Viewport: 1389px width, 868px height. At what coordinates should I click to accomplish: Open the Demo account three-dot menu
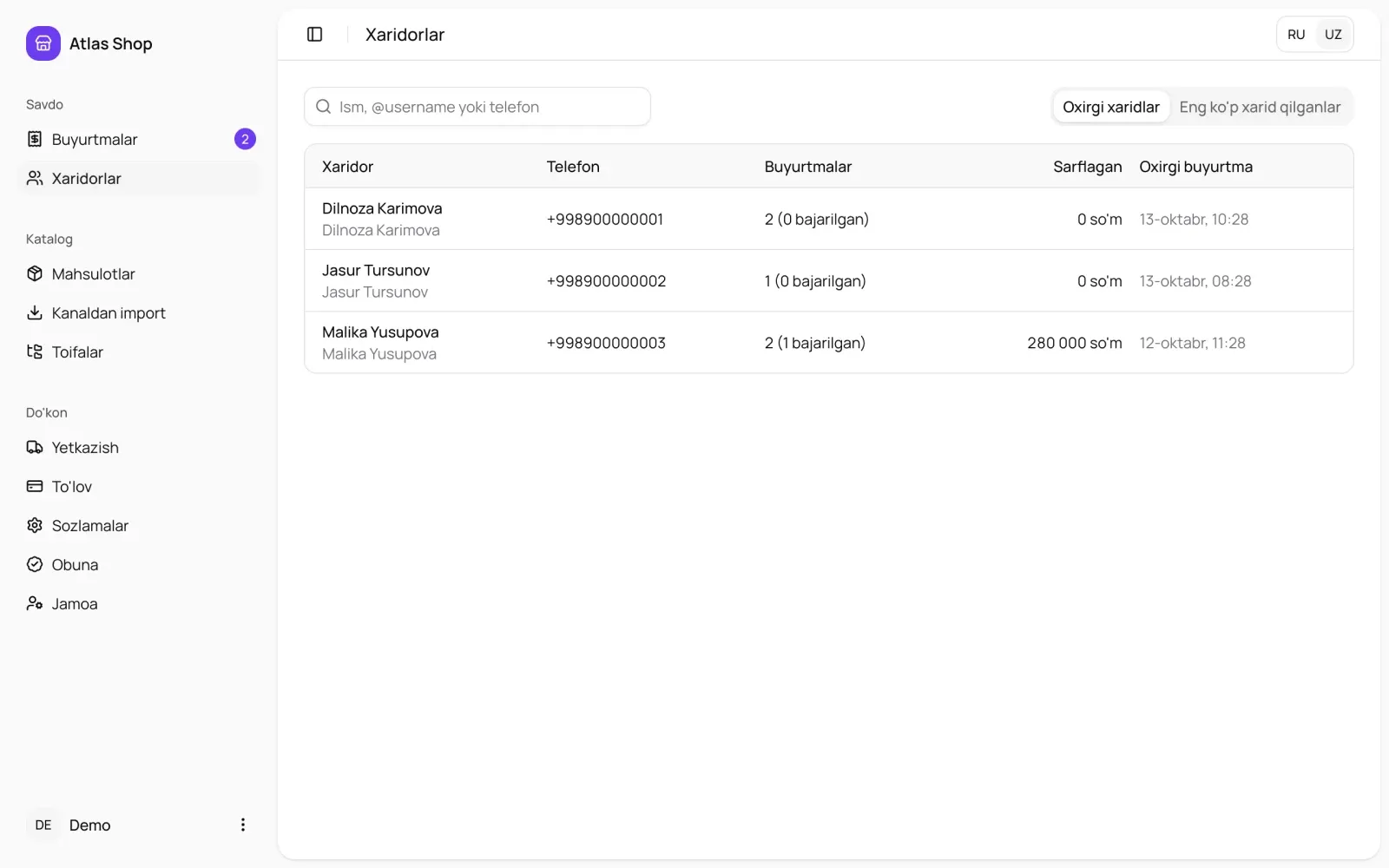click(243, 825)
